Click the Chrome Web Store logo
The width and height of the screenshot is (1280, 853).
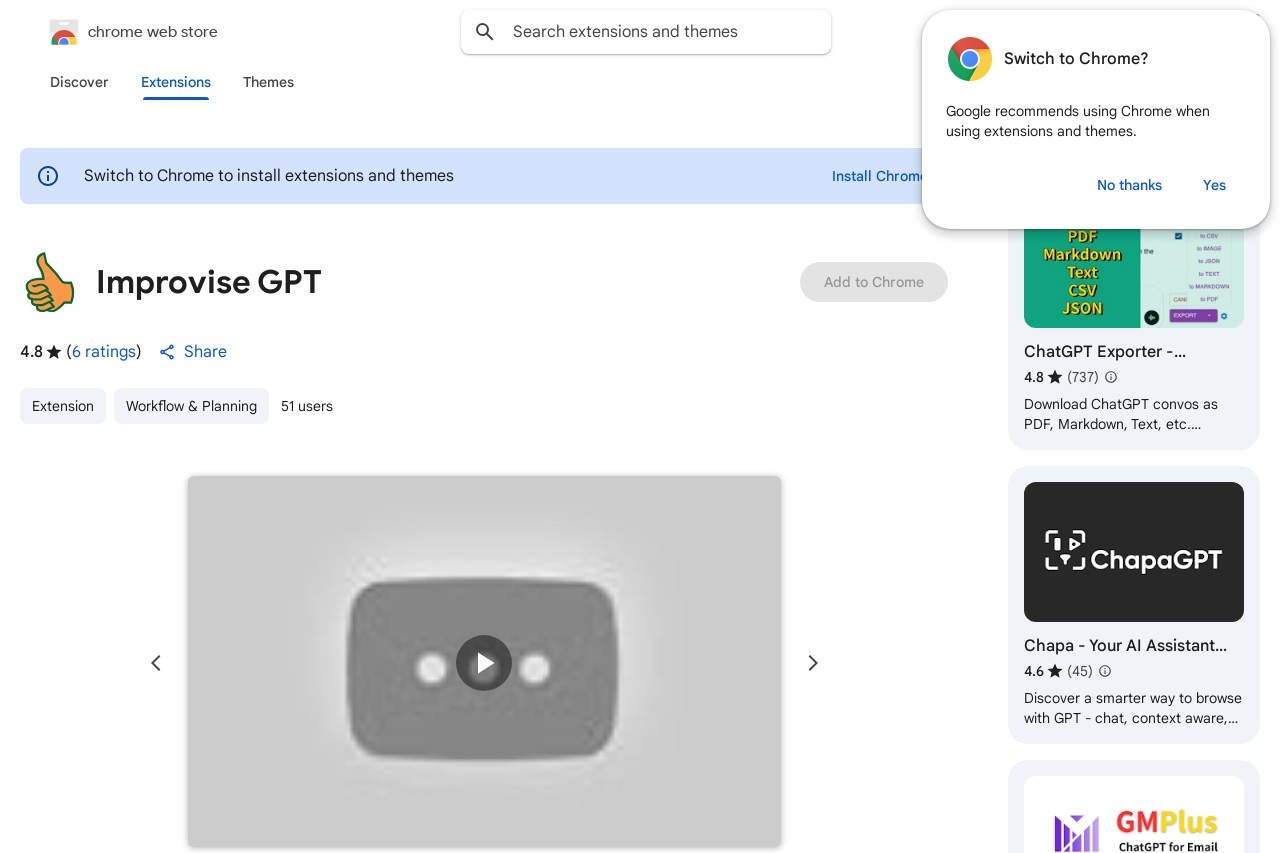[64, 32]
